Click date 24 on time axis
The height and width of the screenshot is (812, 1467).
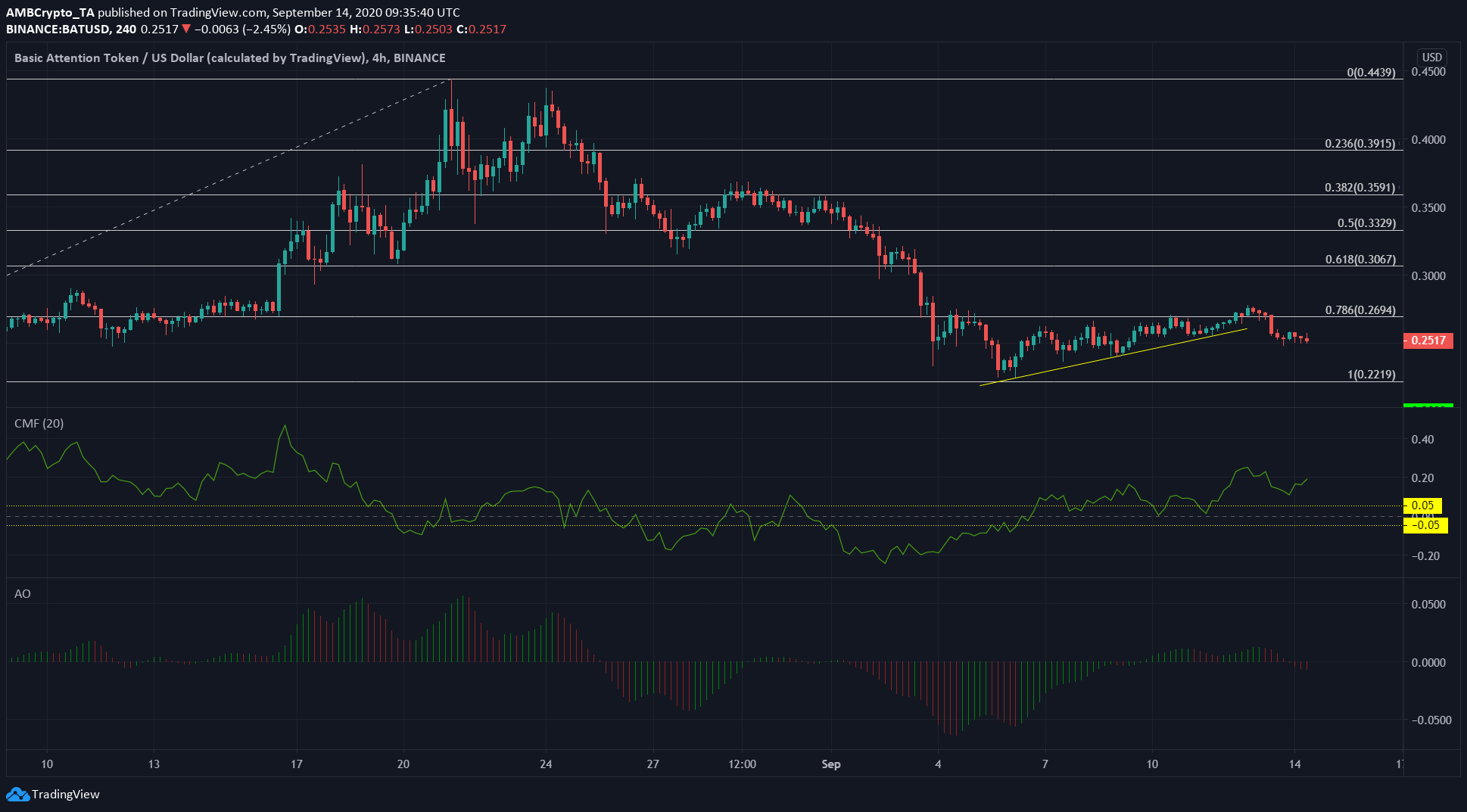coord(546,764)
